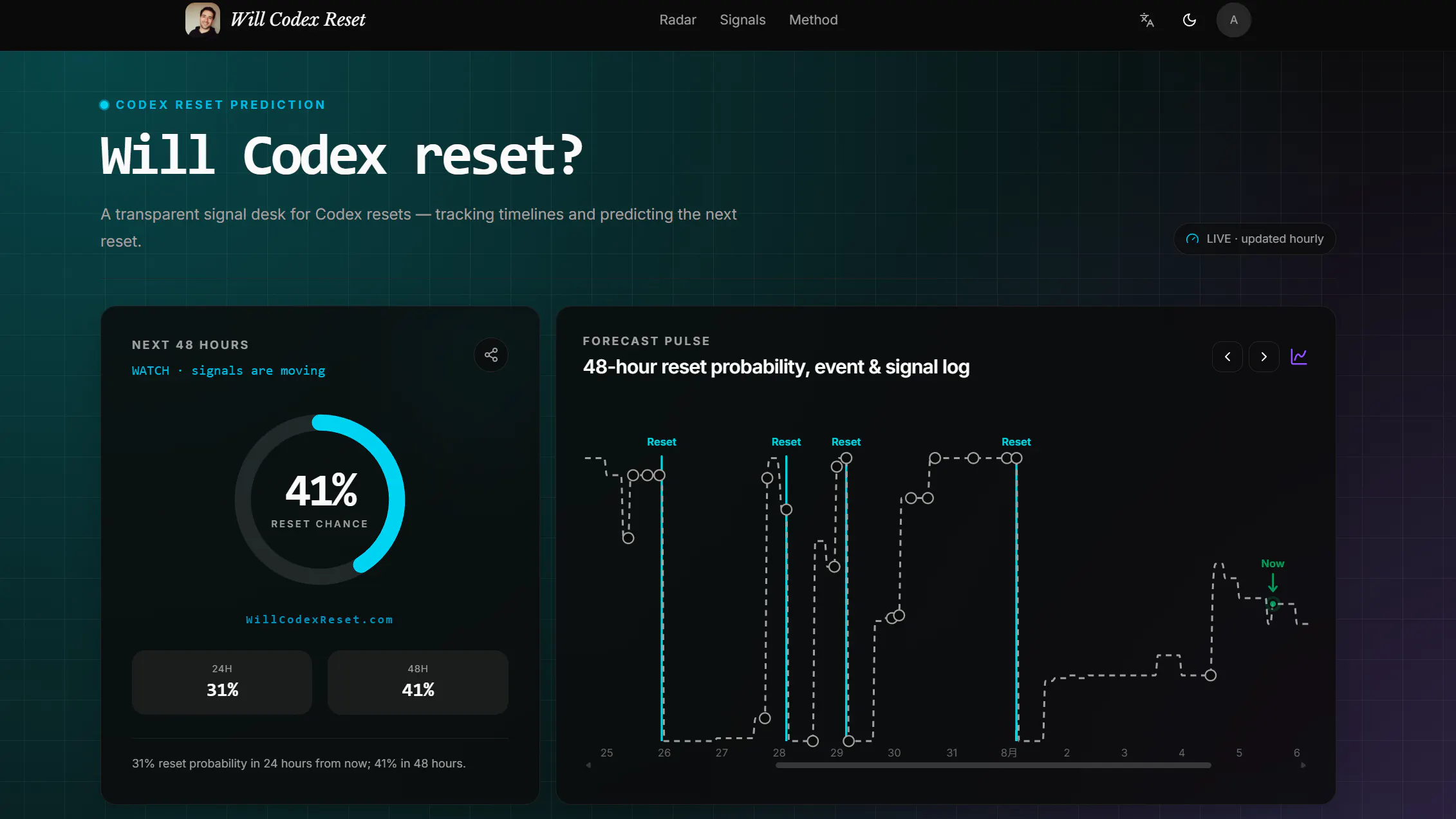Click the right scroll arrow under chart
Image resolution: width=1456 pixels, height=819 pixels.
pos(1303,766)
